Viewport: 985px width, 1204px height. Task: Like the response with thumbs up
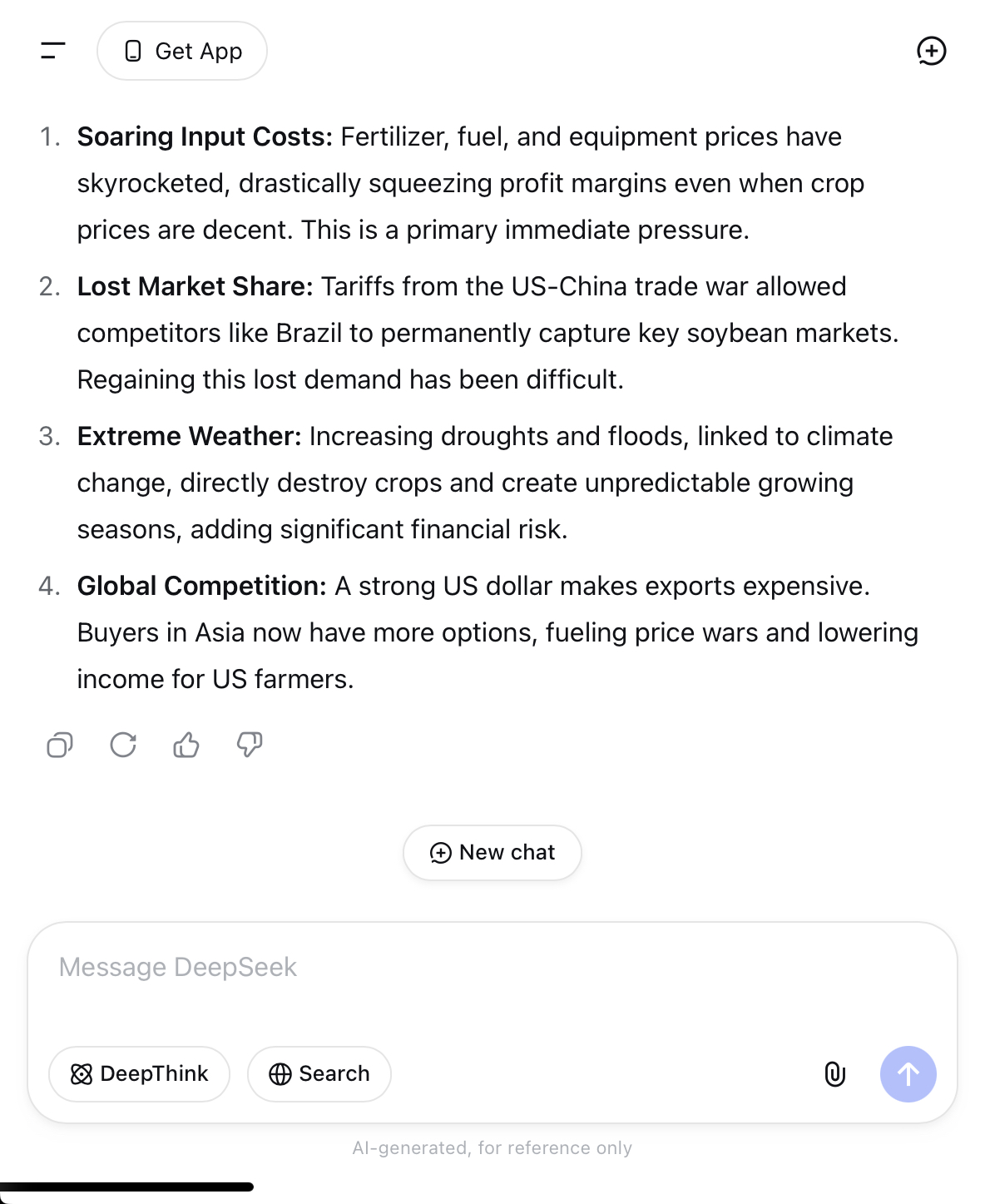click(x=186, y=745)
